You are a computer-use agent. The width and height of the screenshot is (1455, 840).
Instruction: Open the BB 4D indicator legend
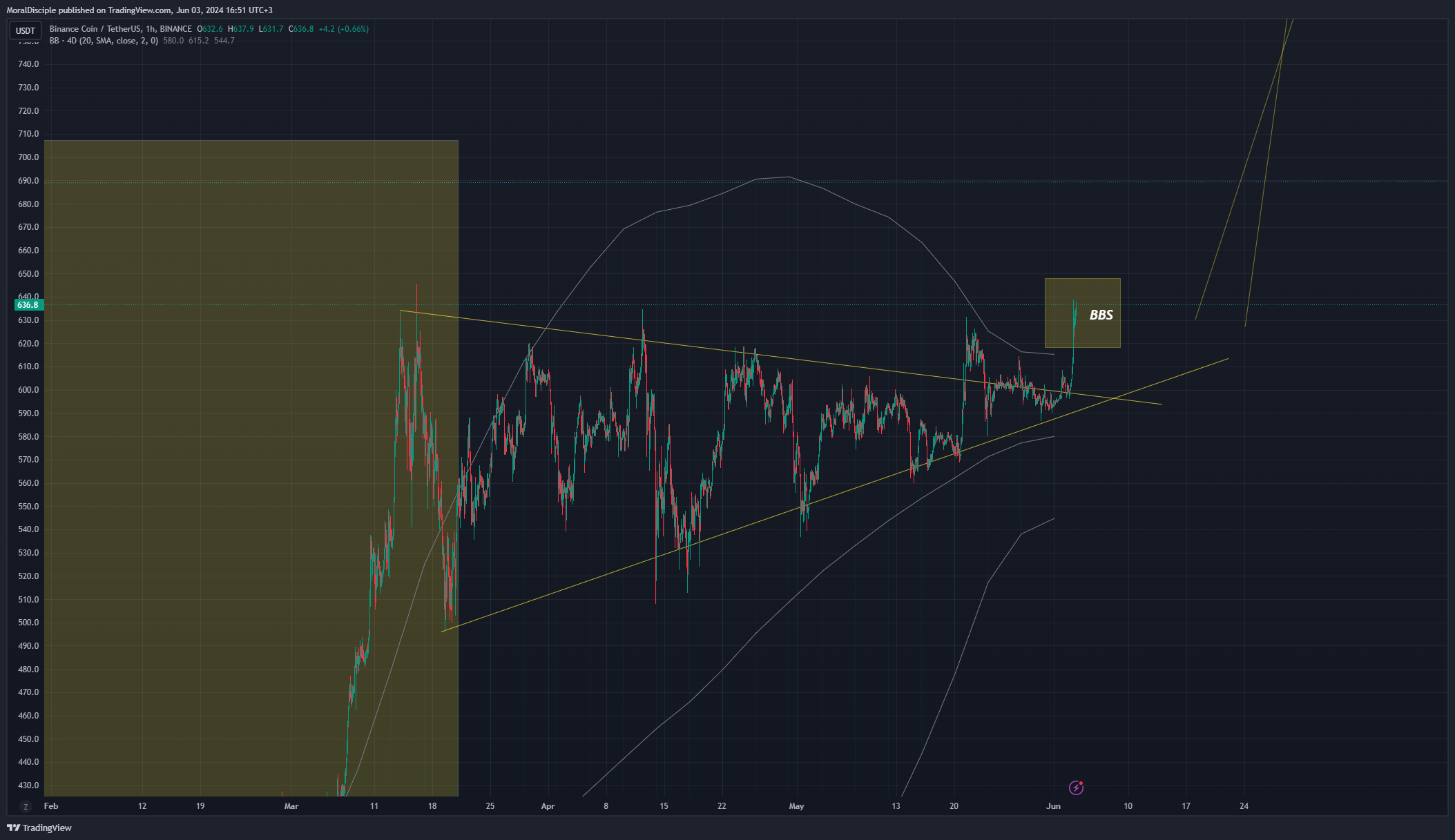(x=104, y=41)
